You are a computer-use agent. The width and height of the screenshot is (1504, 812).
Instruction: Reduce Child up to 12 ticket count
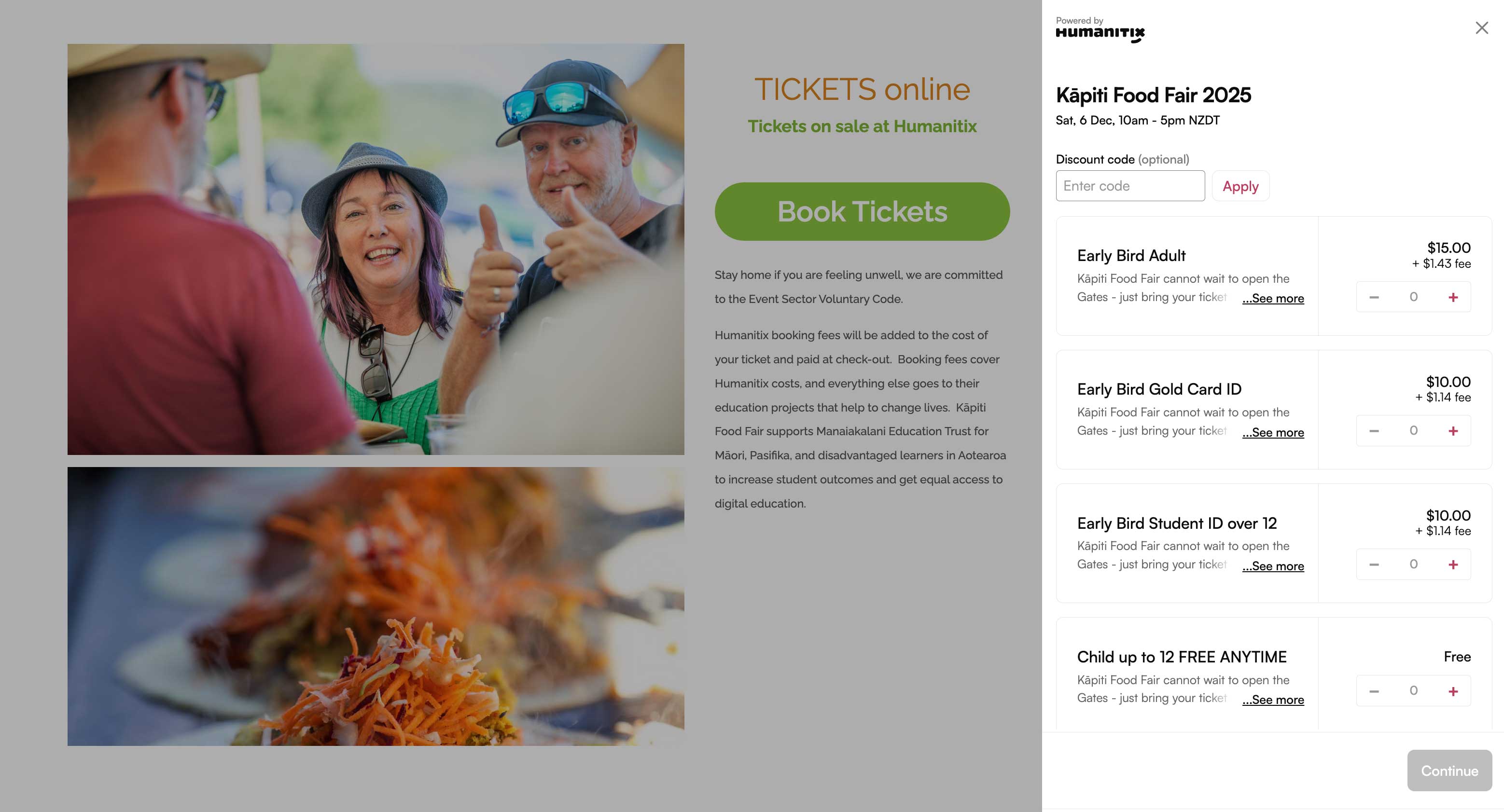1374,691
